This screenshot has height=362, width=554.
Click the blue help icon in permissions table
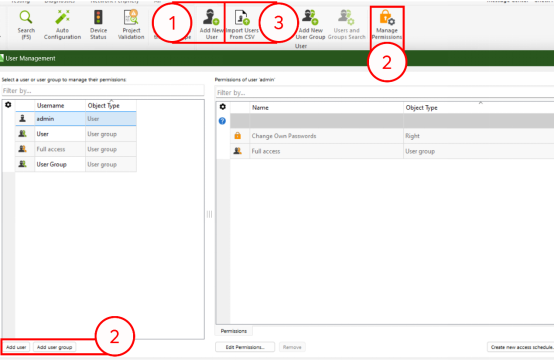[x=222, y=121]
